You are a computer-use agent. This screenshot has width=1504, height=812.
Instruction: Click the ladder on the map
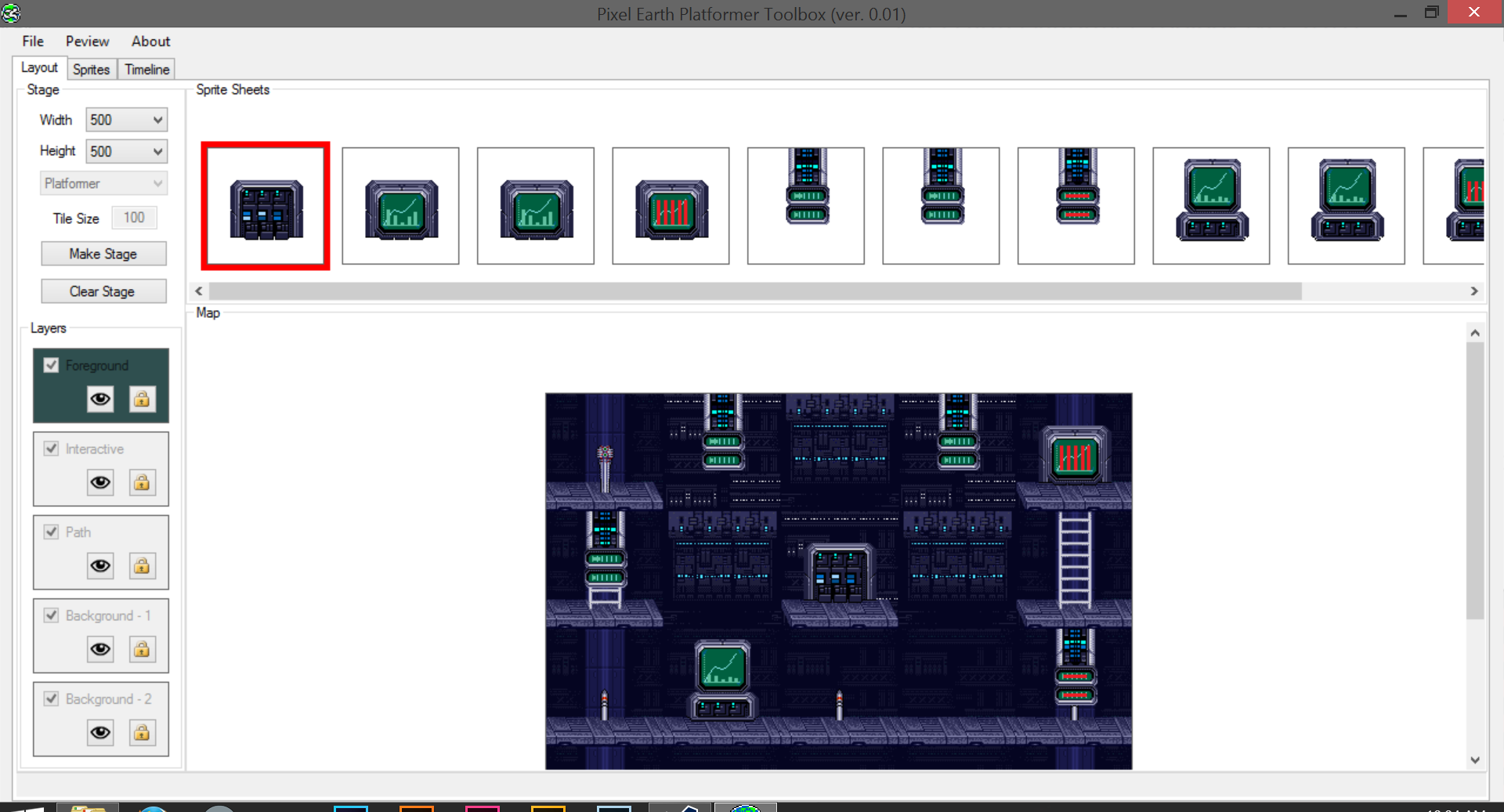point(1075,559)
